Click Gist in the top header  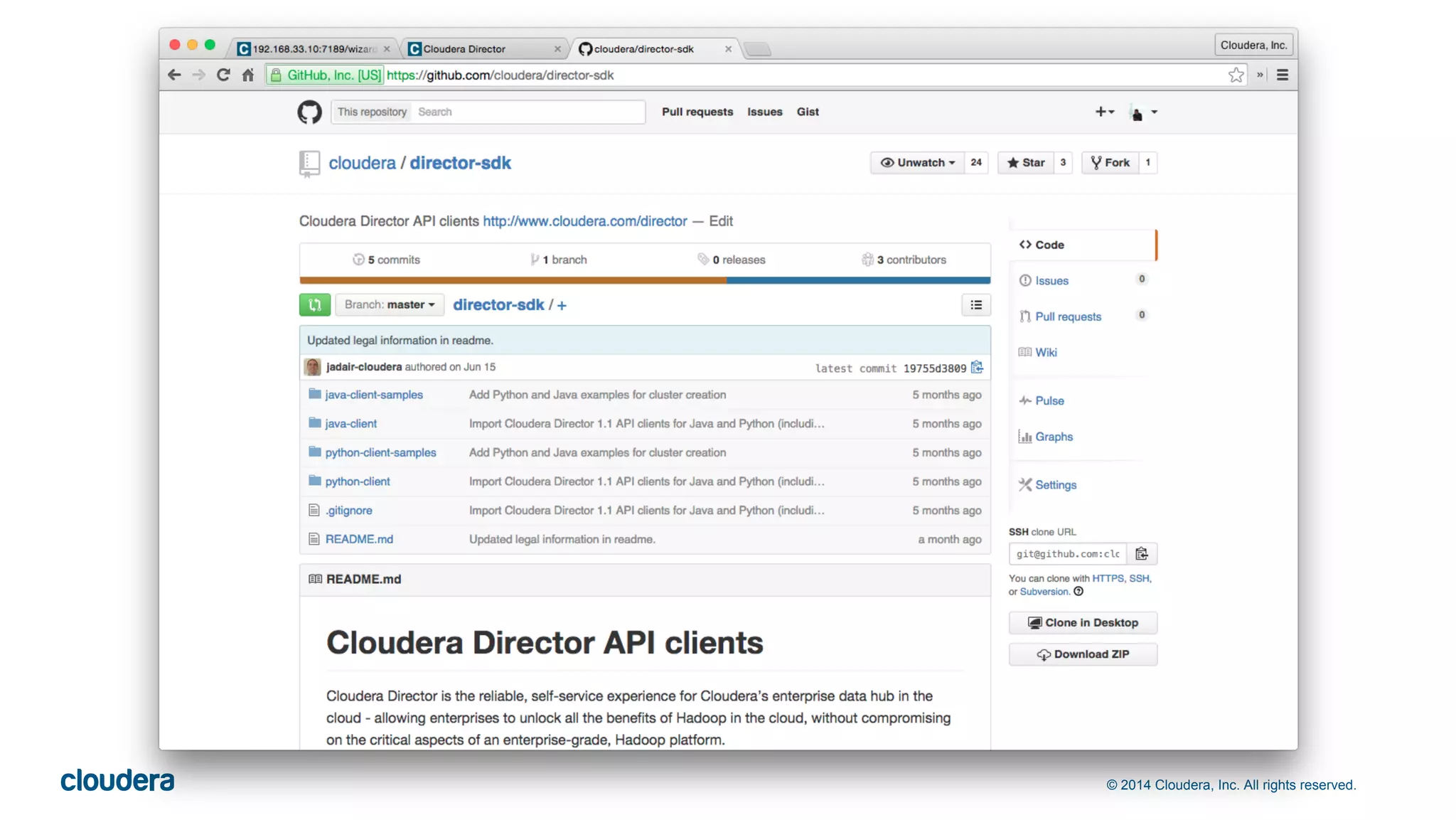tap(808, 112)
